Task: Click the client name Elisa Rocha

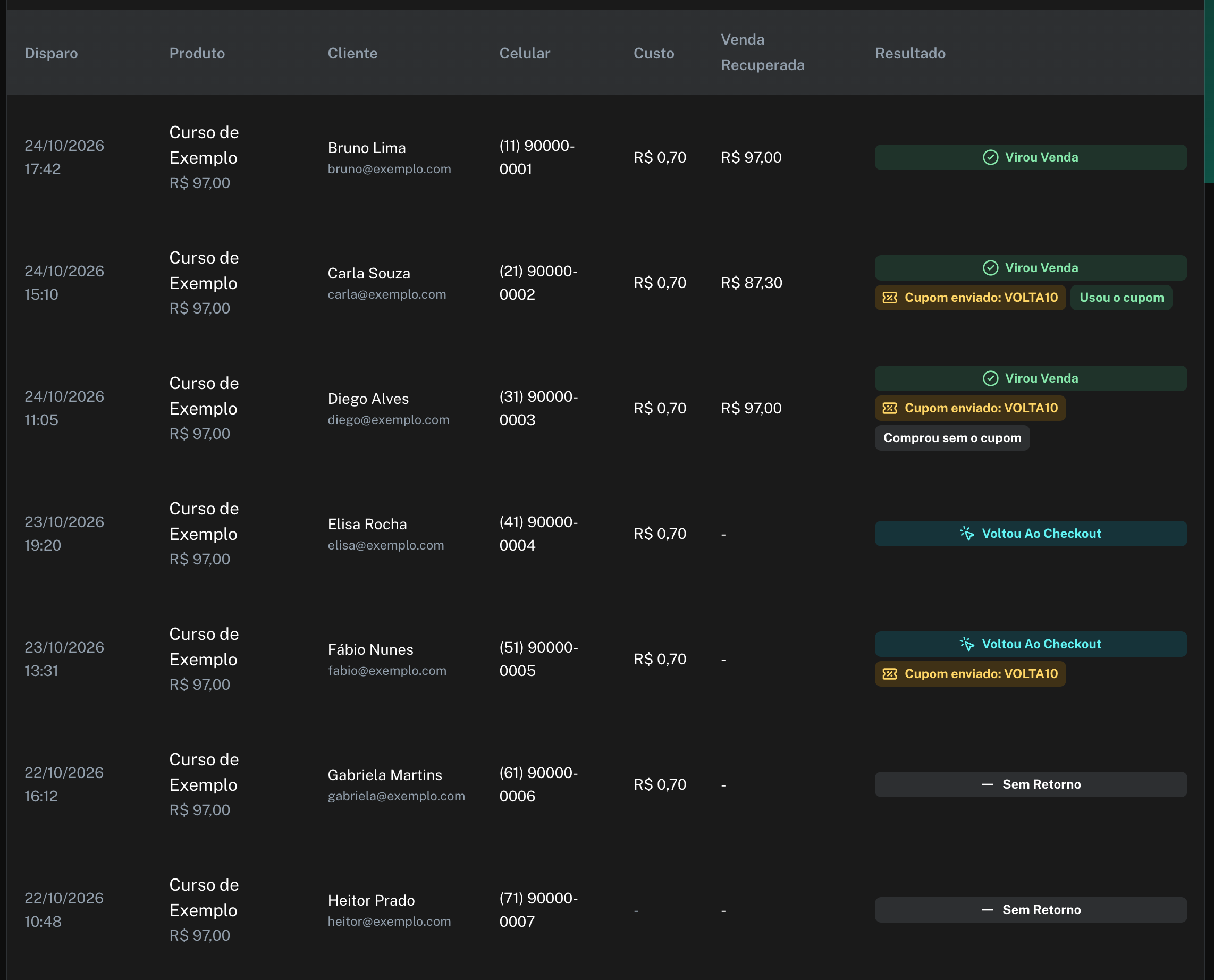Action: click(x=367, y=525)
